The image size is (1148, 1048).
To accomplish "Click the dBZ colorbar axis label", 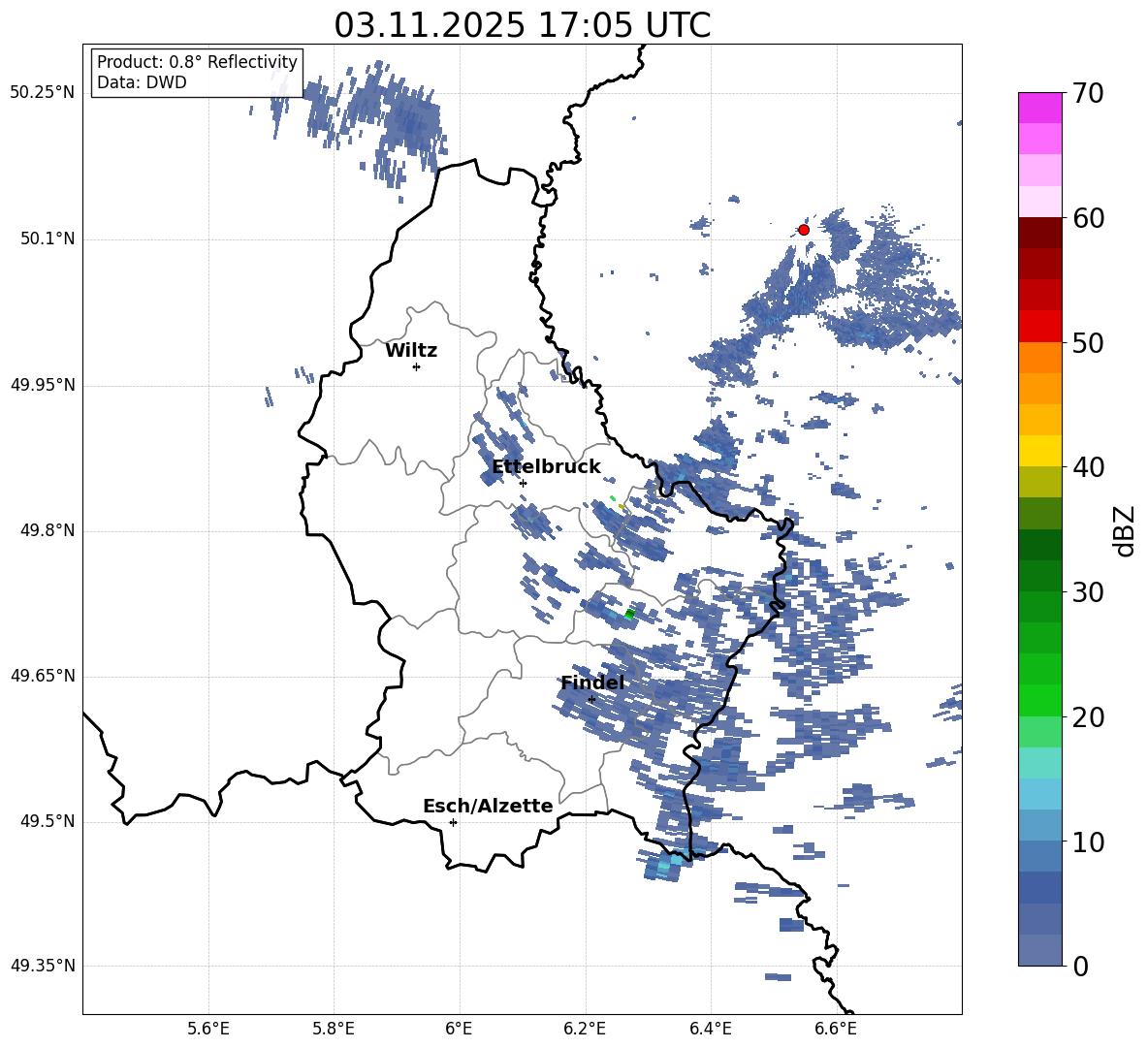I will point(1123,530).
